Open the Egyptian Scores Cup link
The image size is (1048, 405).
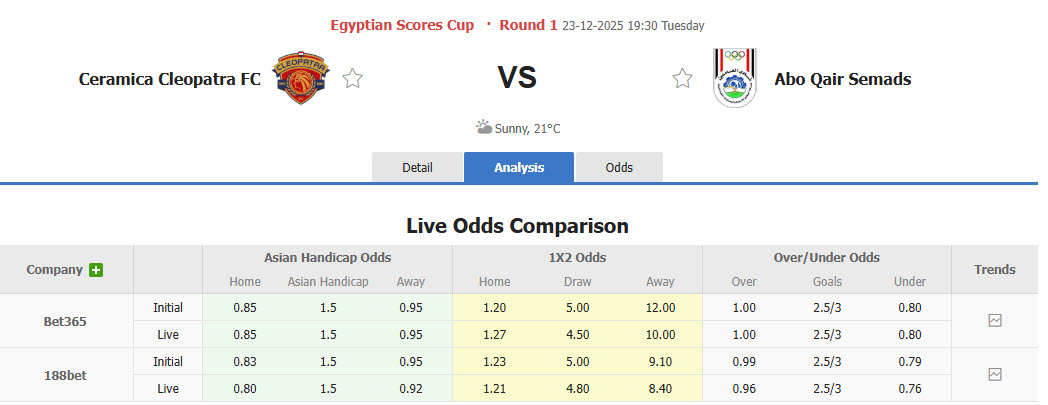tap(402, 25)
